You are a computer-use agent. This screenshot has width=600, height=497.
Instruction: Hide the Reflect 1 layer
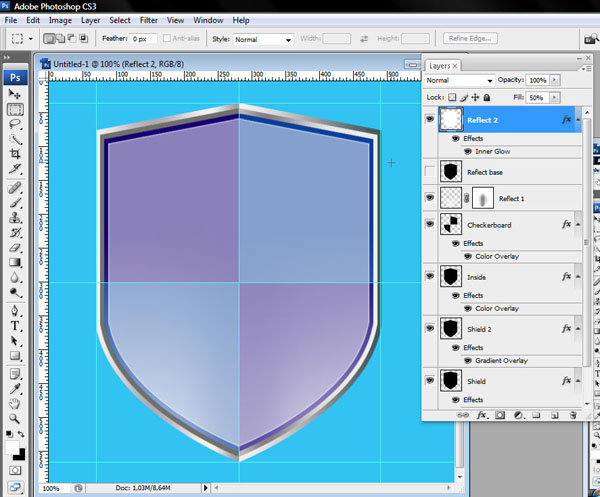pyautogui.click(x=430, y=197)
